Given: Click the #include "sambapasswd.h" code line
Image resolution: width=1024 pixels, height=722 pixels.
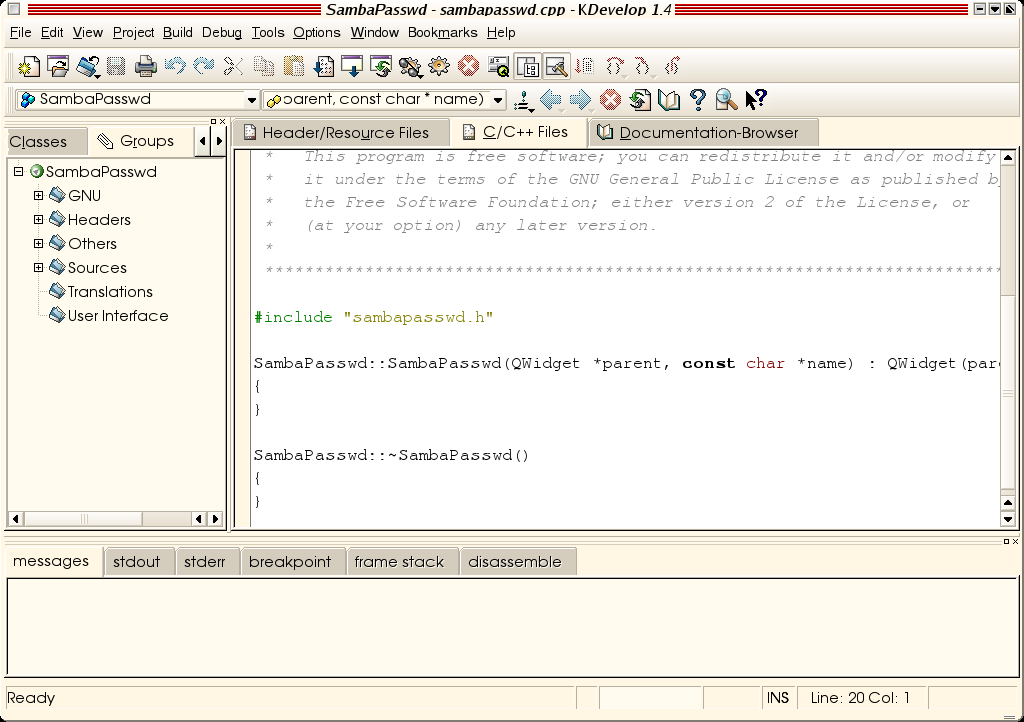Looking at the screenshot, I should pyautogui.click(x=374, y=318).
